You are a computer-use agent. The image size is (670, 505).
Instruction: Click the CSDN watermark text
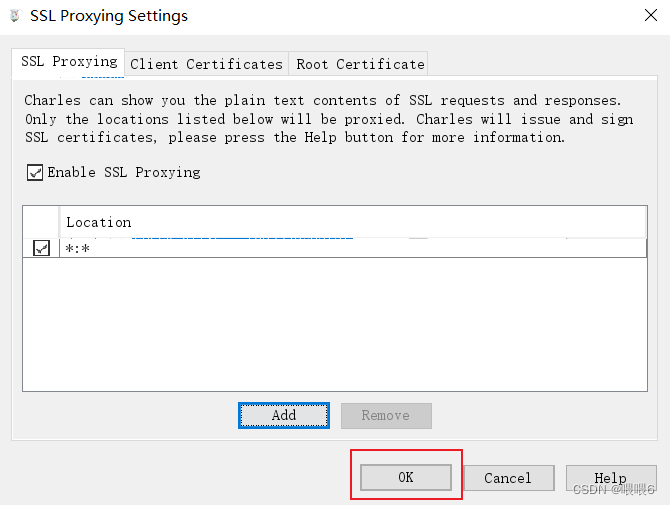610,490
